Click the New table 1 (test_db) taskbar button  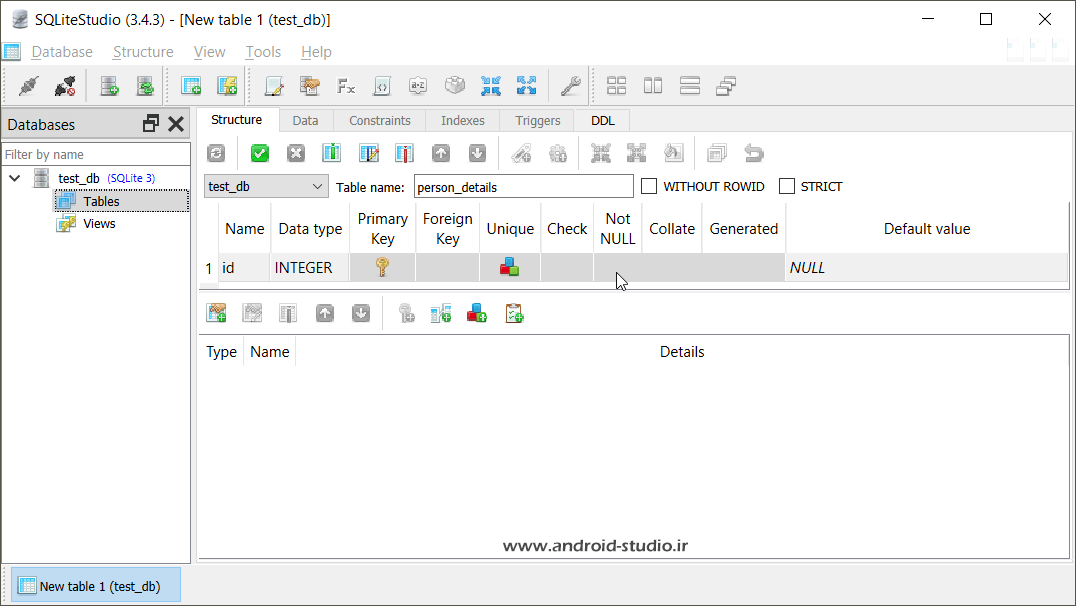tap(96, 585)
